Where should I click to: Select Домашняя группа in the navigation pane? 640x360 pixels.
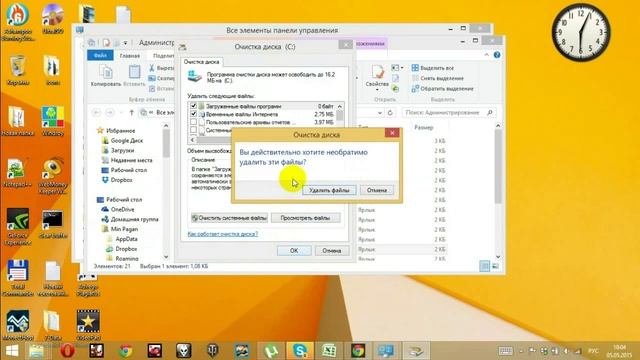[134, 219]
